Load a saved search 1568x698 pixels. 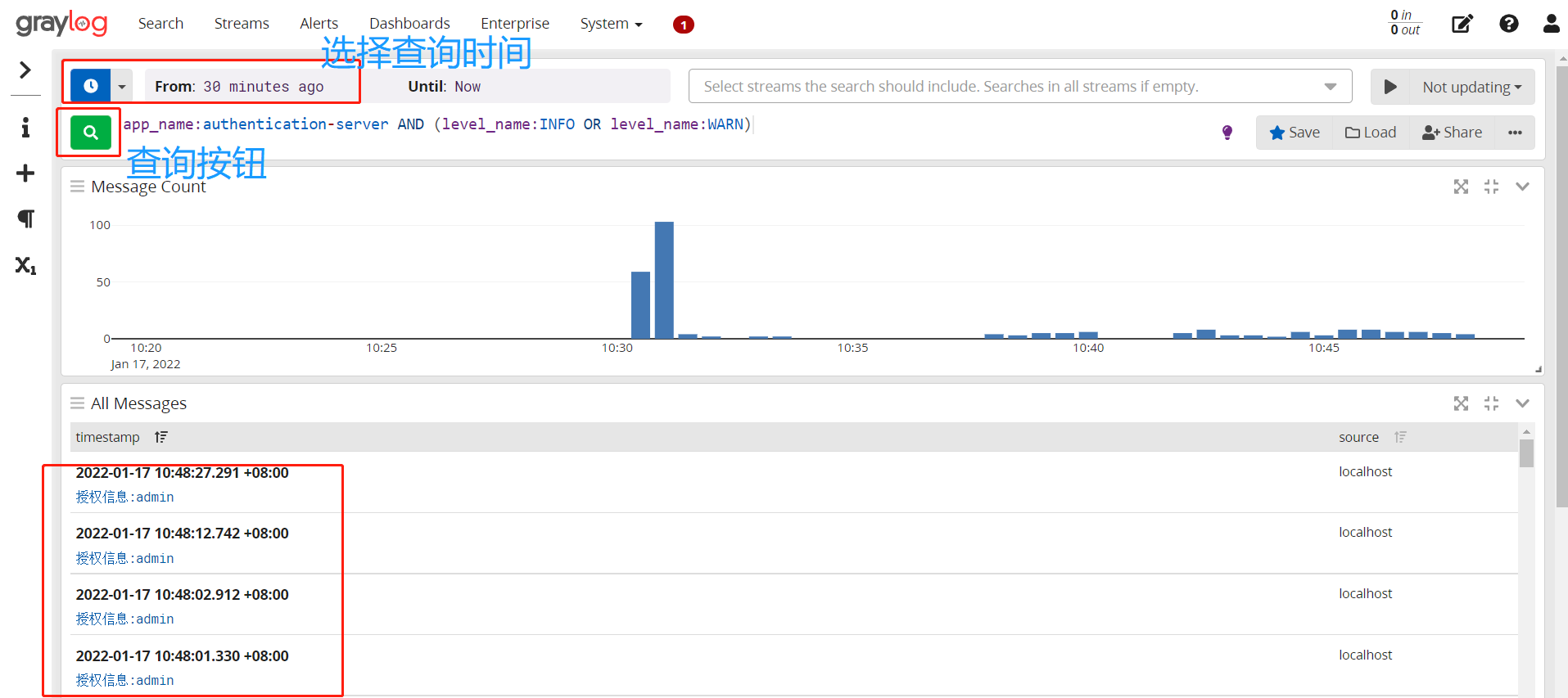[x=1371, y=133]
